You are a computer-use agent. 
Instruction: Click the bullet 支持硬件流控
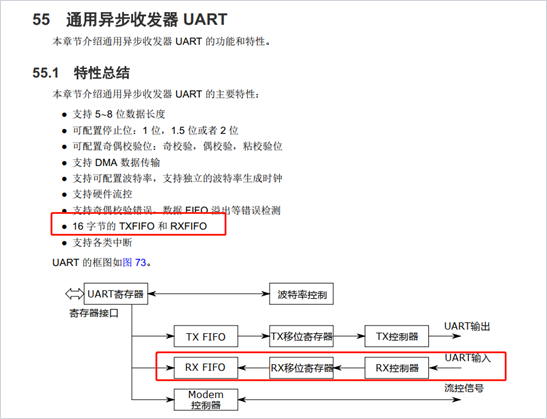[x=102, y=194]
